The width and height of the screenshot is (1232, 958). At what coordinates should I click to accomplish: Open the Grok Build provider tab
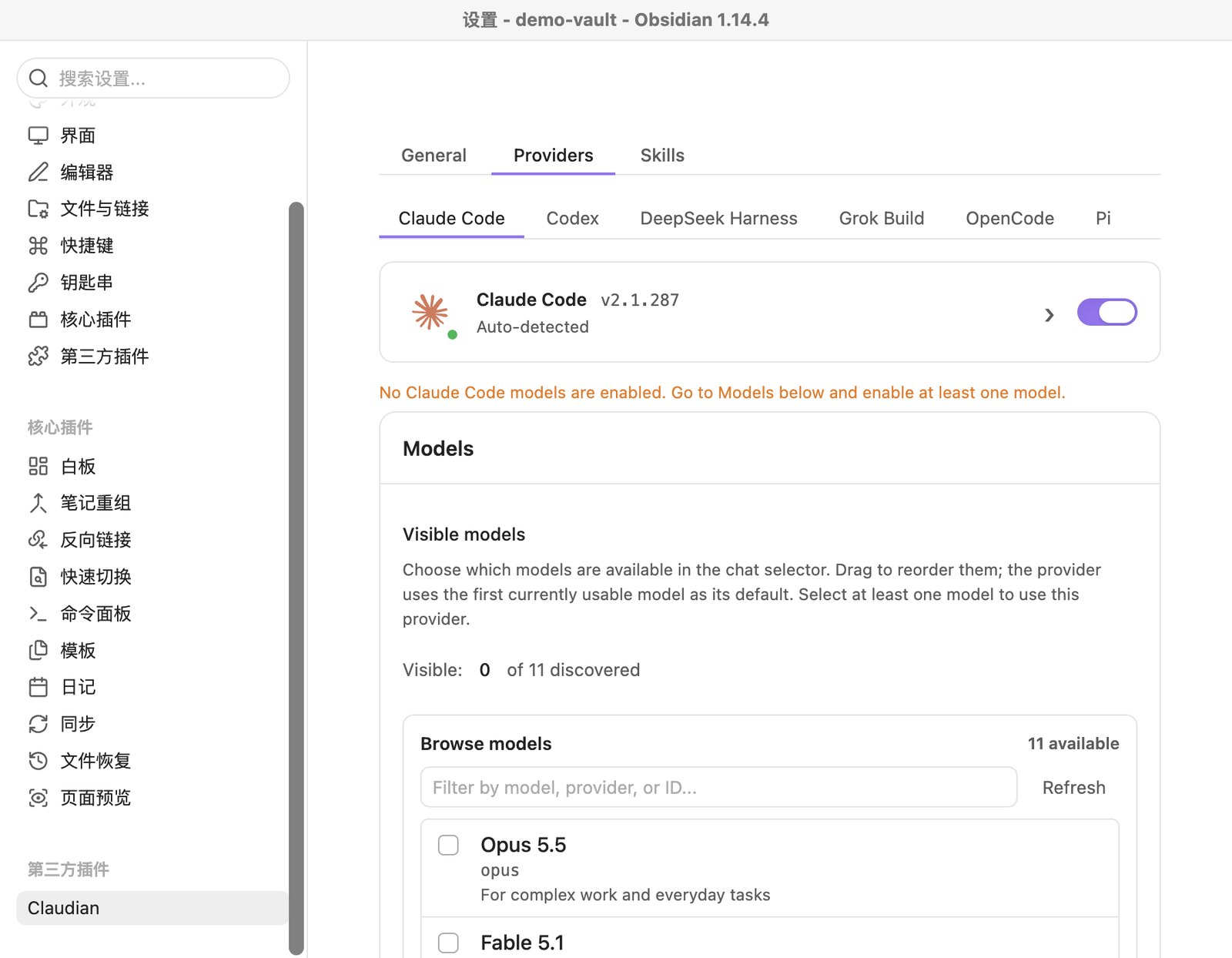[882, 219]
